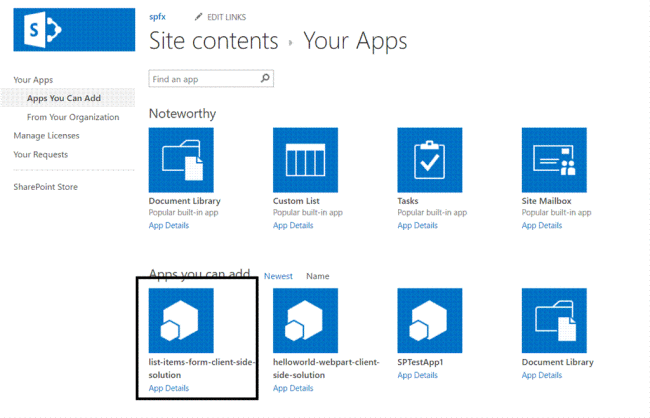The height and width of the screenshot is (418, 650).
Task: Visit the SharePoint Store link
Action: 45,187
